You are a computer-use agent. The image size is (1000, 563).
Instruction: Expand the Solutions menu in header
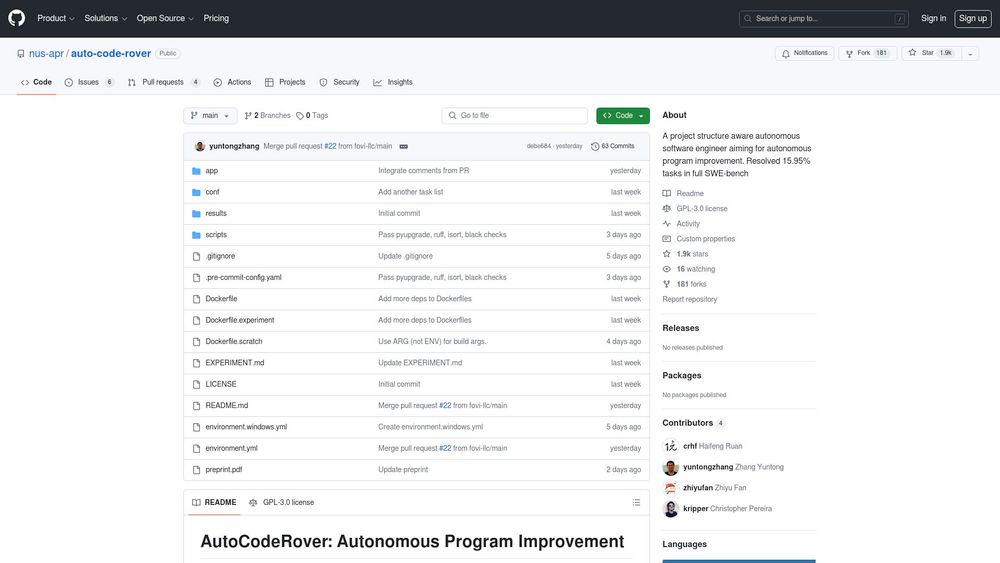click(105, 18)
